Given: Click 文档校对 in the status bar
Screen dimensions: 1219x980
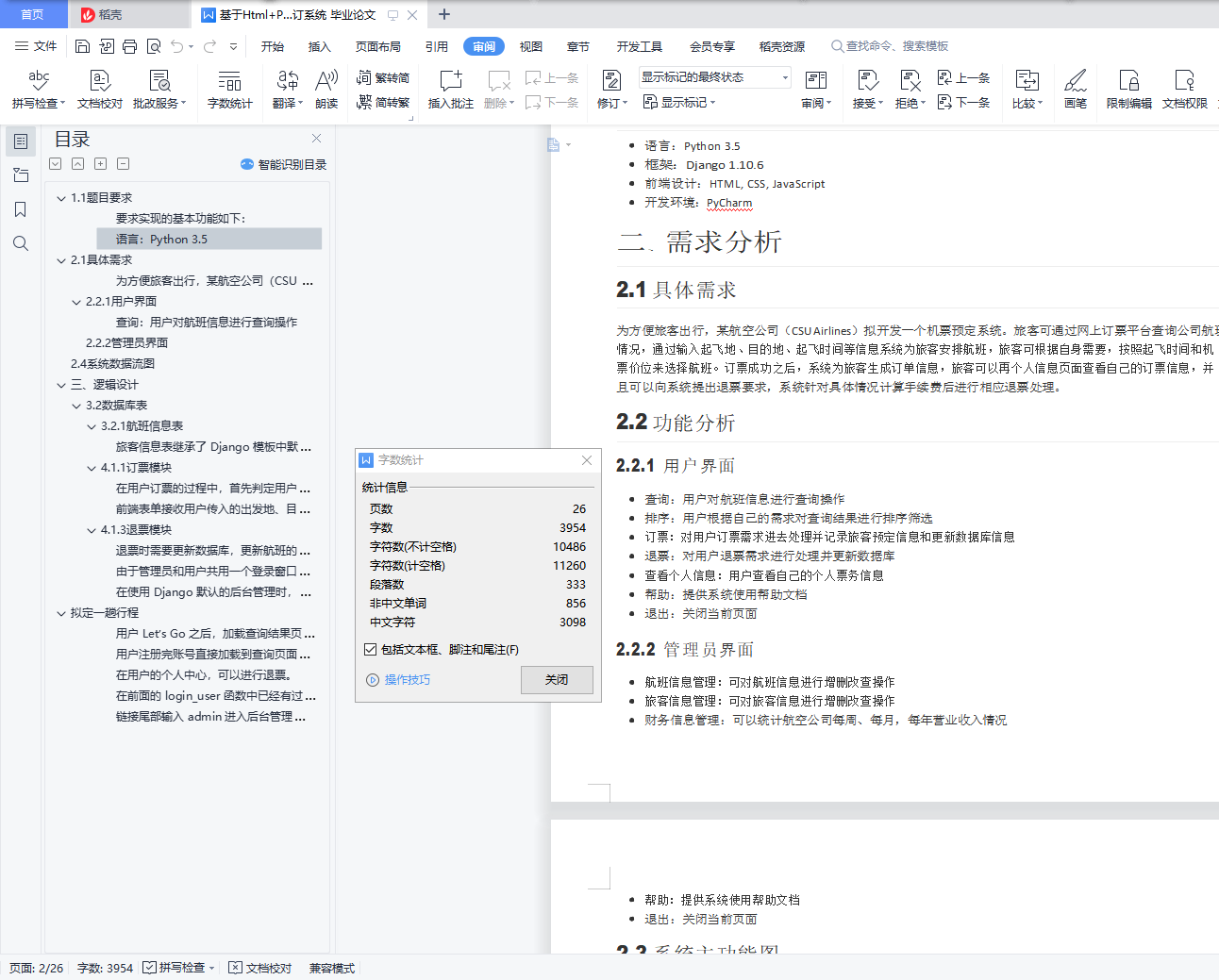Looking at the screenshot, I should [260, 968].
